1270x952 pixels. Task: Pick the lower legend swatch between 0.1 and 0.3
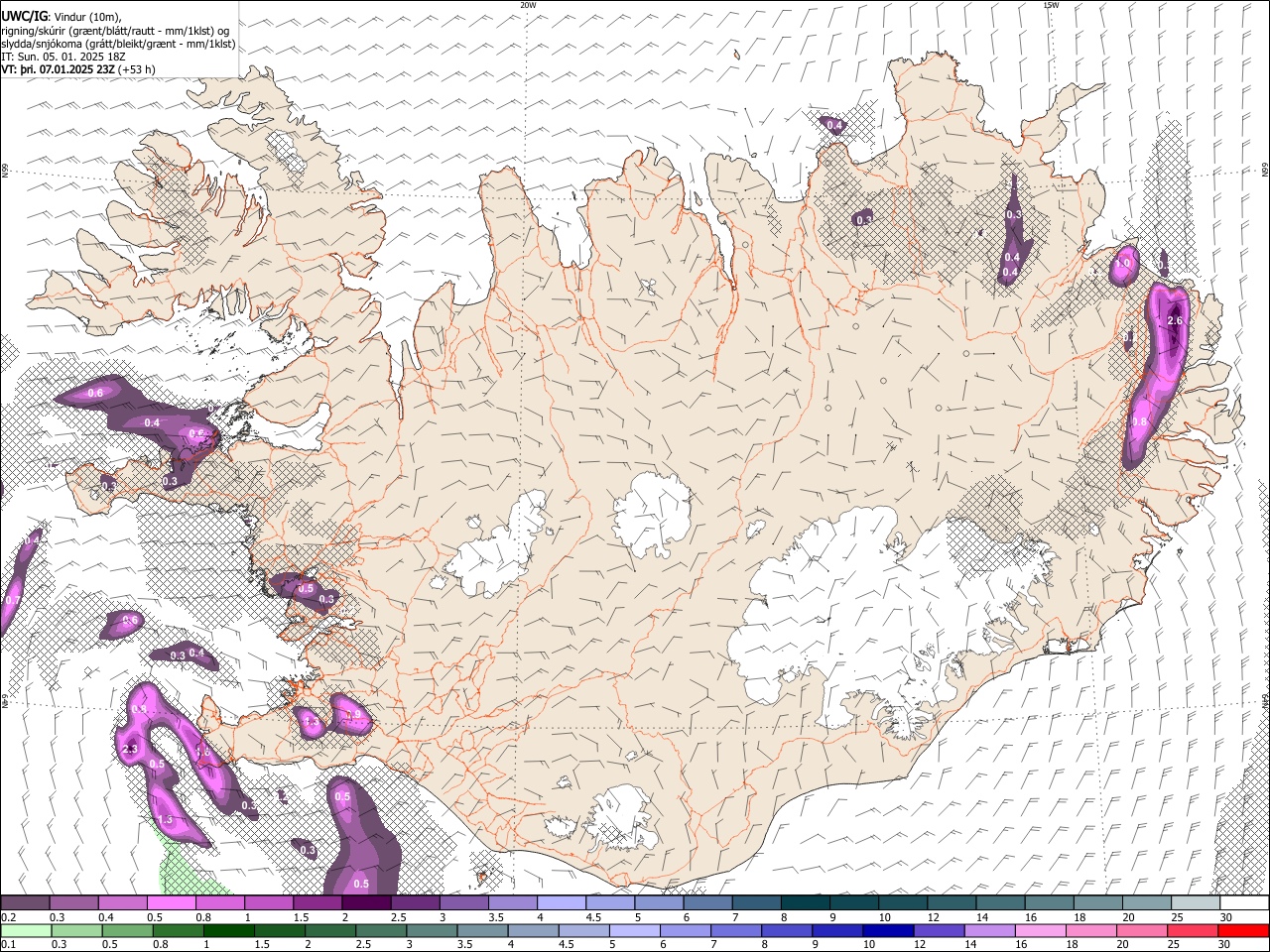(x=25, y=930)
